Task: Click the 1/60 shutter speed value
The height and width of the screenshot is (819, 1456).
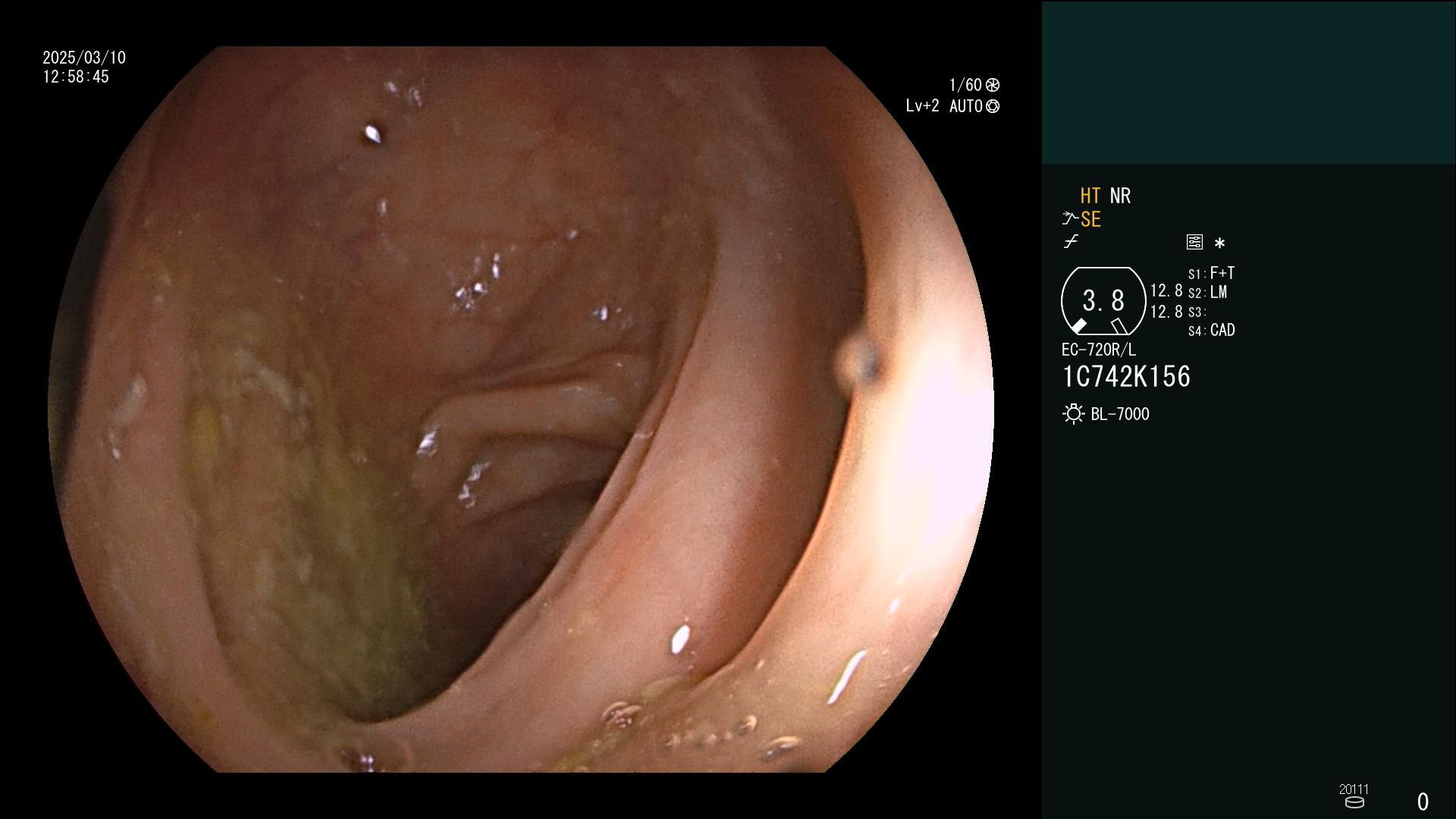Action: click(x=965, y=85)
